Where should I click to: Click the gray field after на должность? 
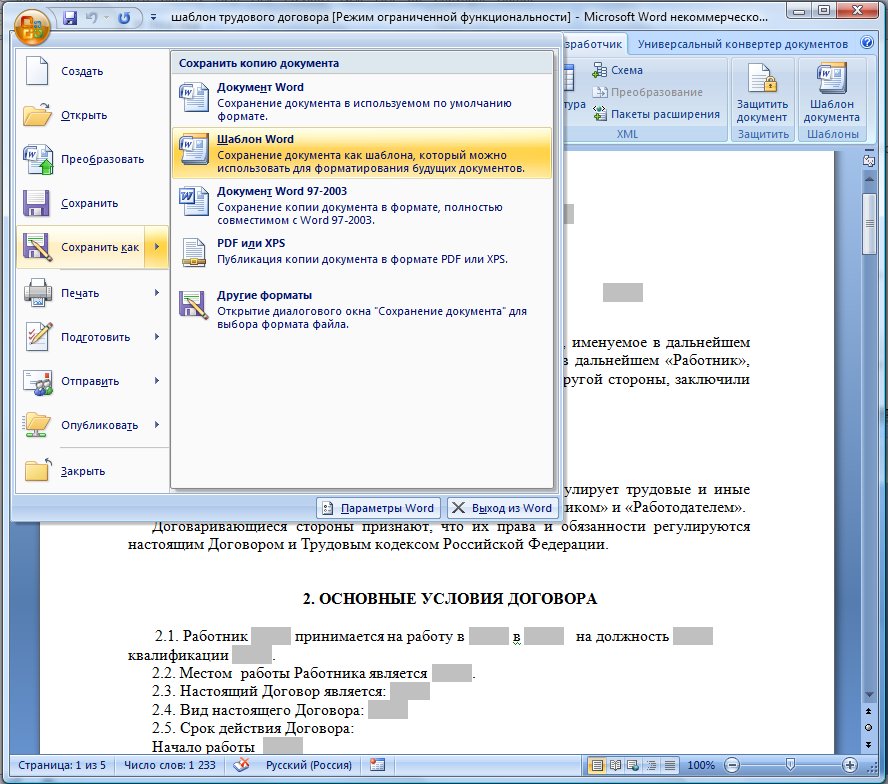pos(693,636)
